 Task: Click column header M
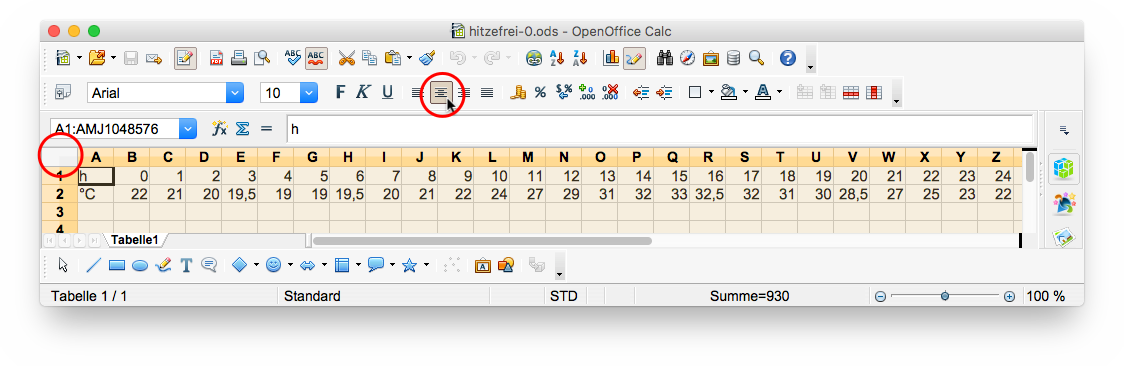coord(528,157)
